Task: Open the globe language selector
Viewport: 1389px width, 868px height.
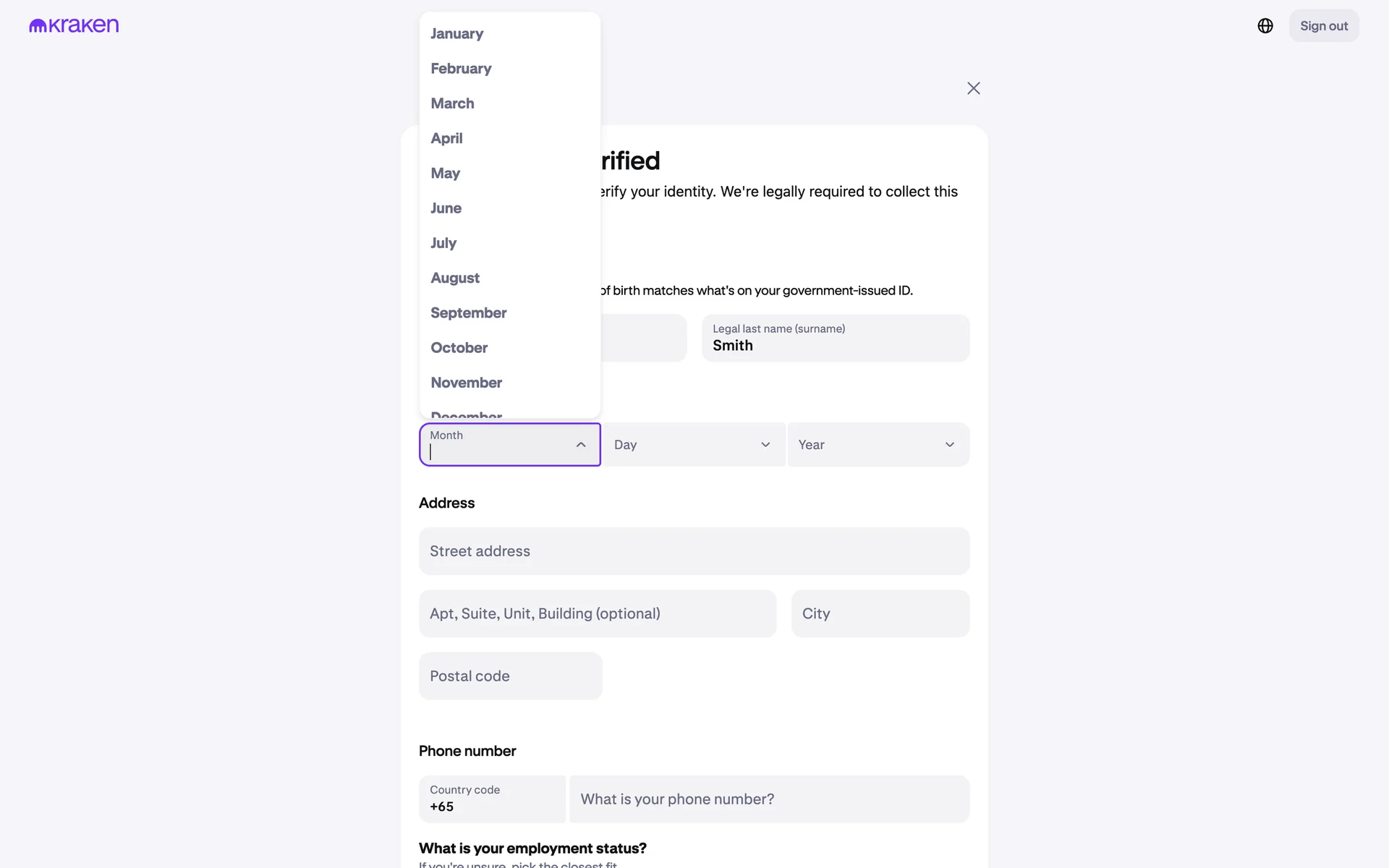Action: pyautogui.click(x=1265, y=26)
